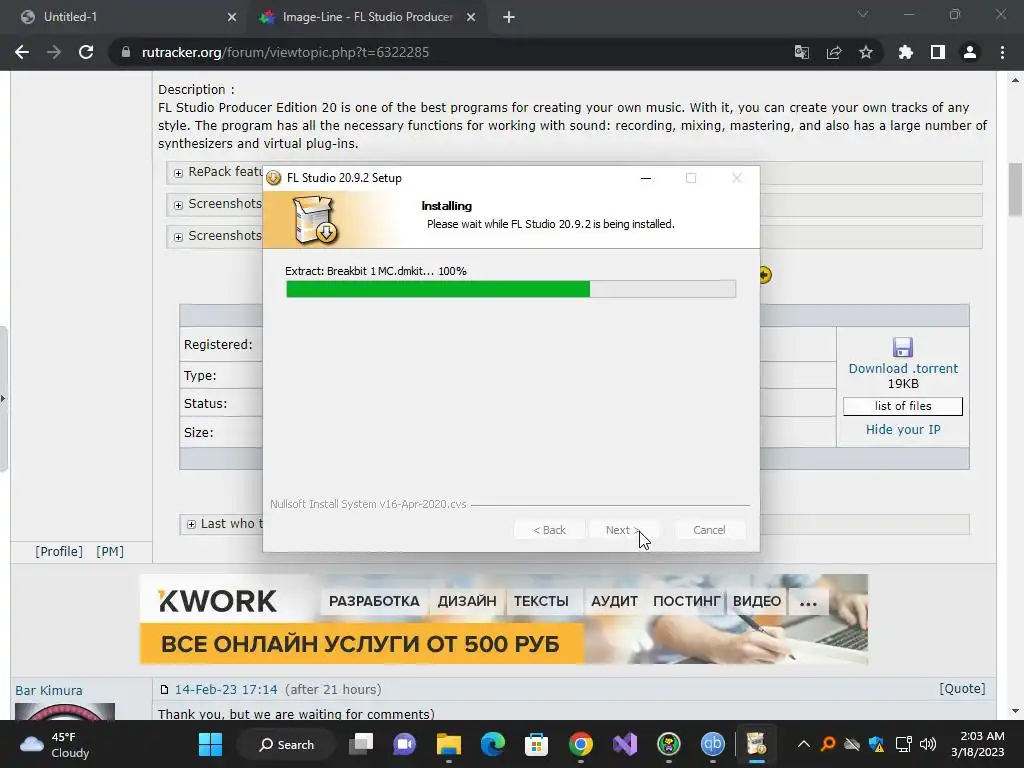Open Chrome extensions puzzle icon
The height and width of the screenshot is (768, 1024).
[906, 52]
